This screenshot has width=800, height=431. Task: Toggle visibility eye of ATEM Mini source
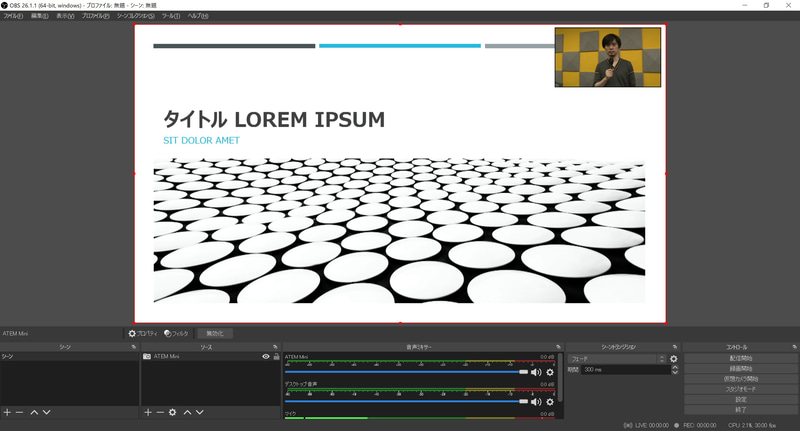(x=266, y=357)
